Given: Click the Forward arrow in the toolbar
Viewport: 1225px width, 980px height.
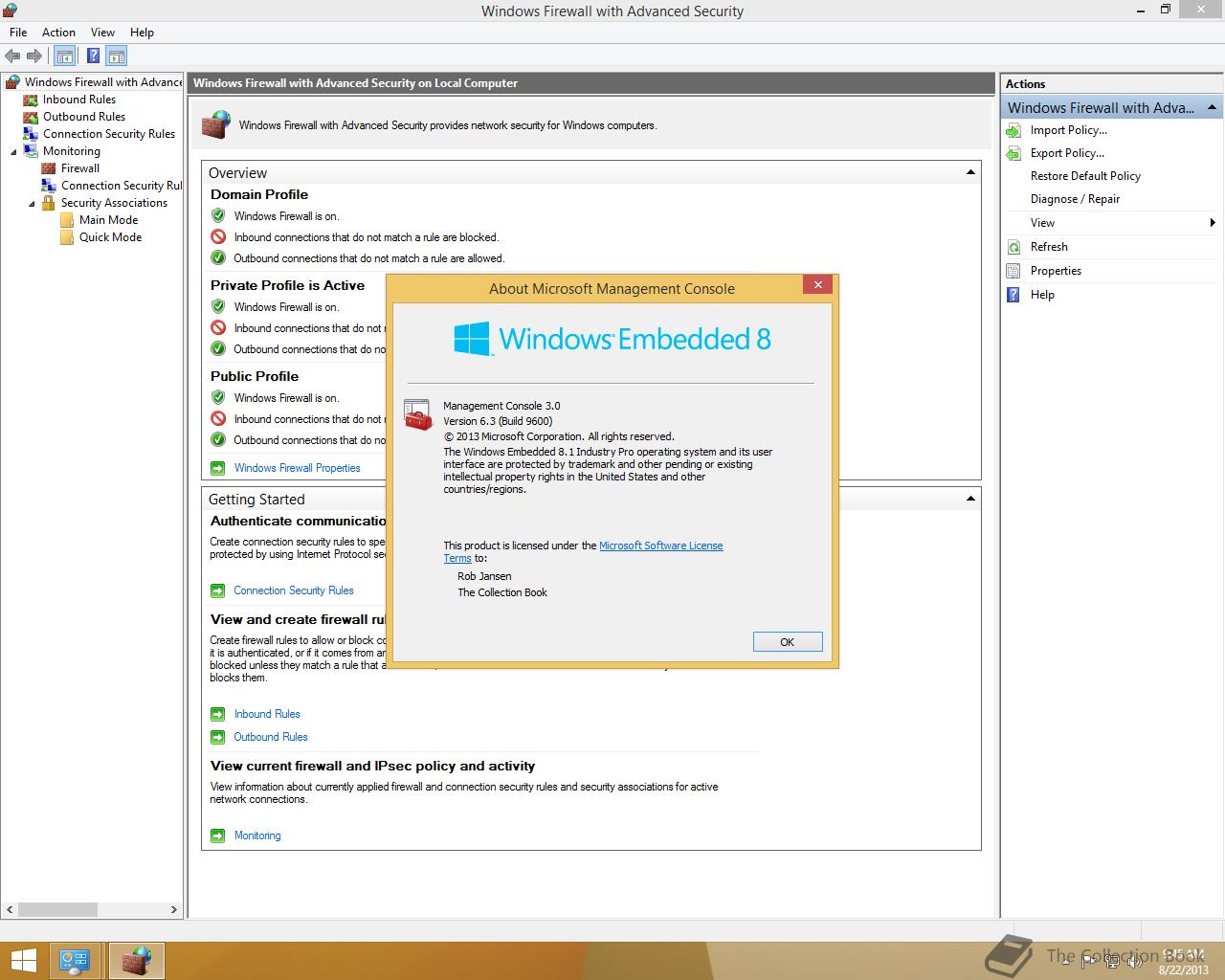Looking at the screenshot, I should coord(34,56).
